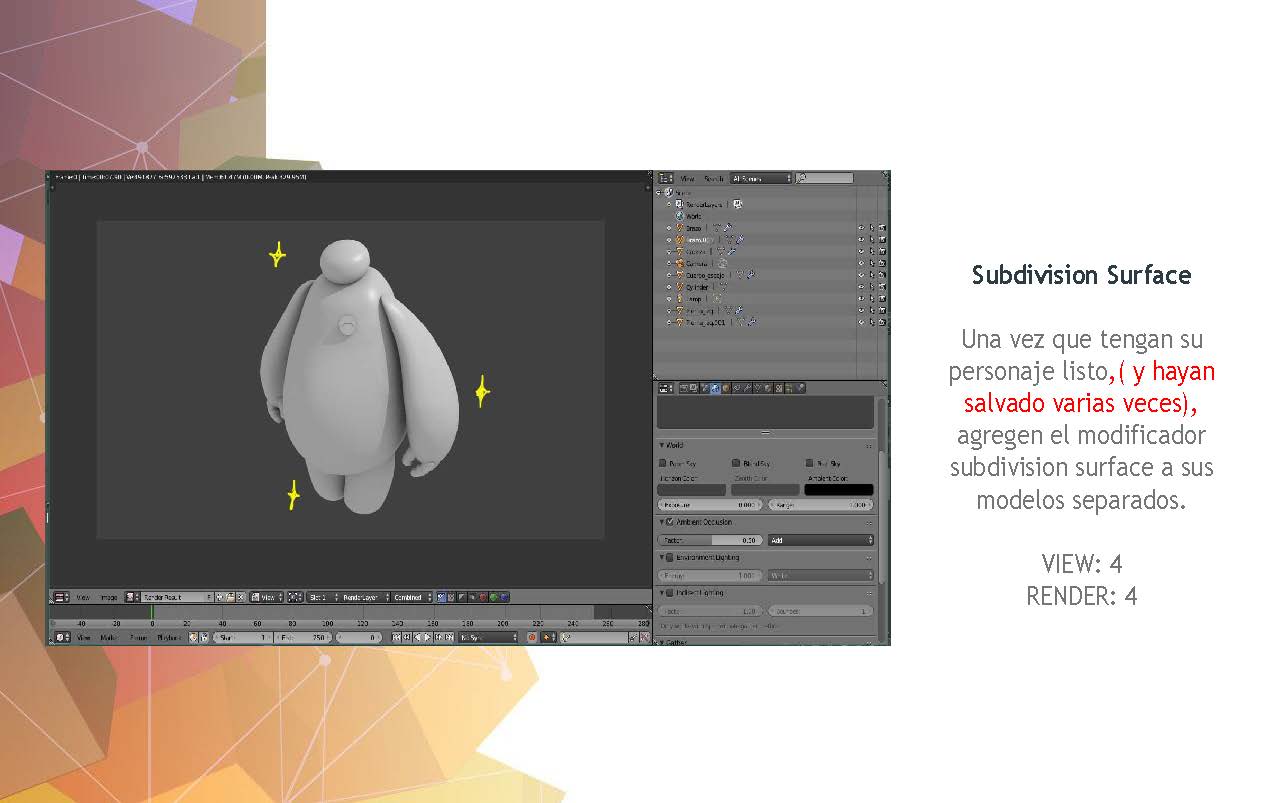Select the World properties tab icon
The width and height of the screenshot is (1280, 803).
(715, 388)
